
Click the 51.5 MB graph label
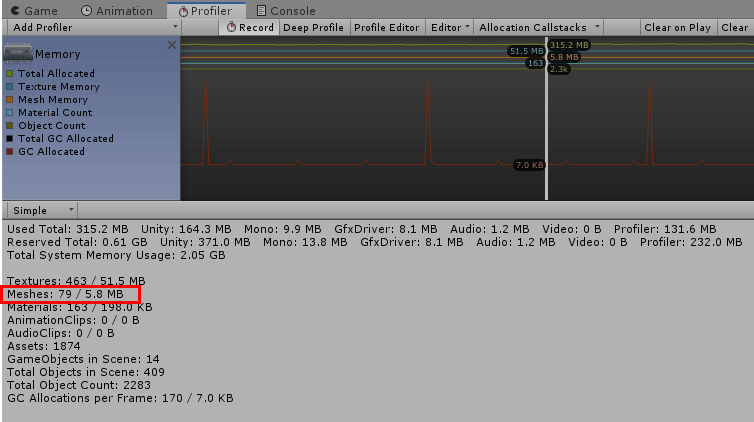pyautogui.click(x=527, y=51)
